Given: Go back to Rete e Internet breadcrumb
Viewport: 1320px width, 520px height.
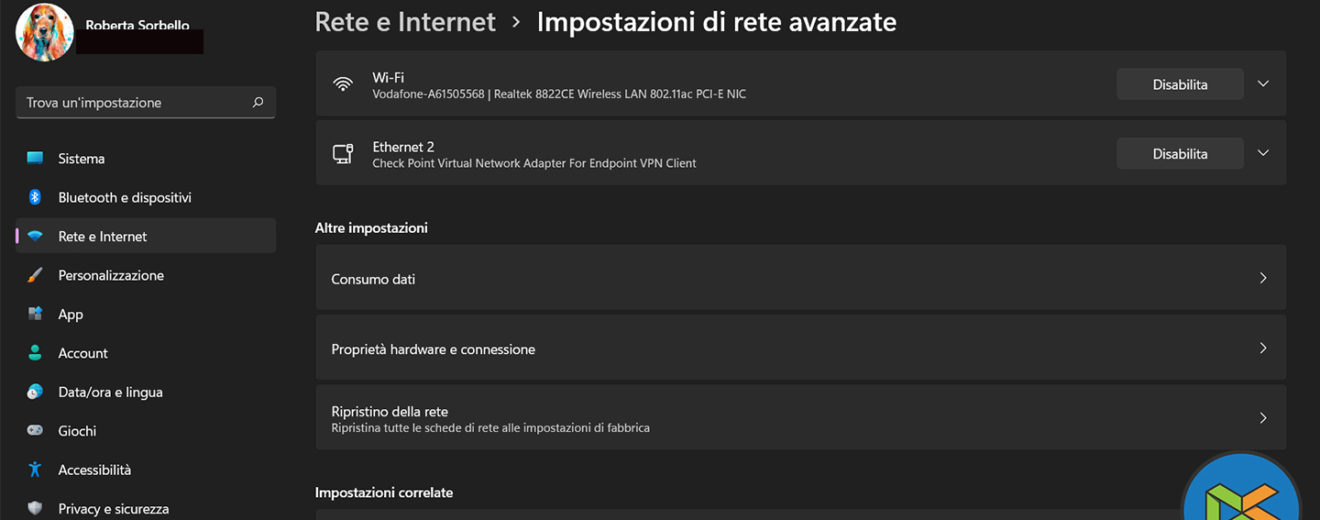Looking at the screenshot, I should click(405, 22).
